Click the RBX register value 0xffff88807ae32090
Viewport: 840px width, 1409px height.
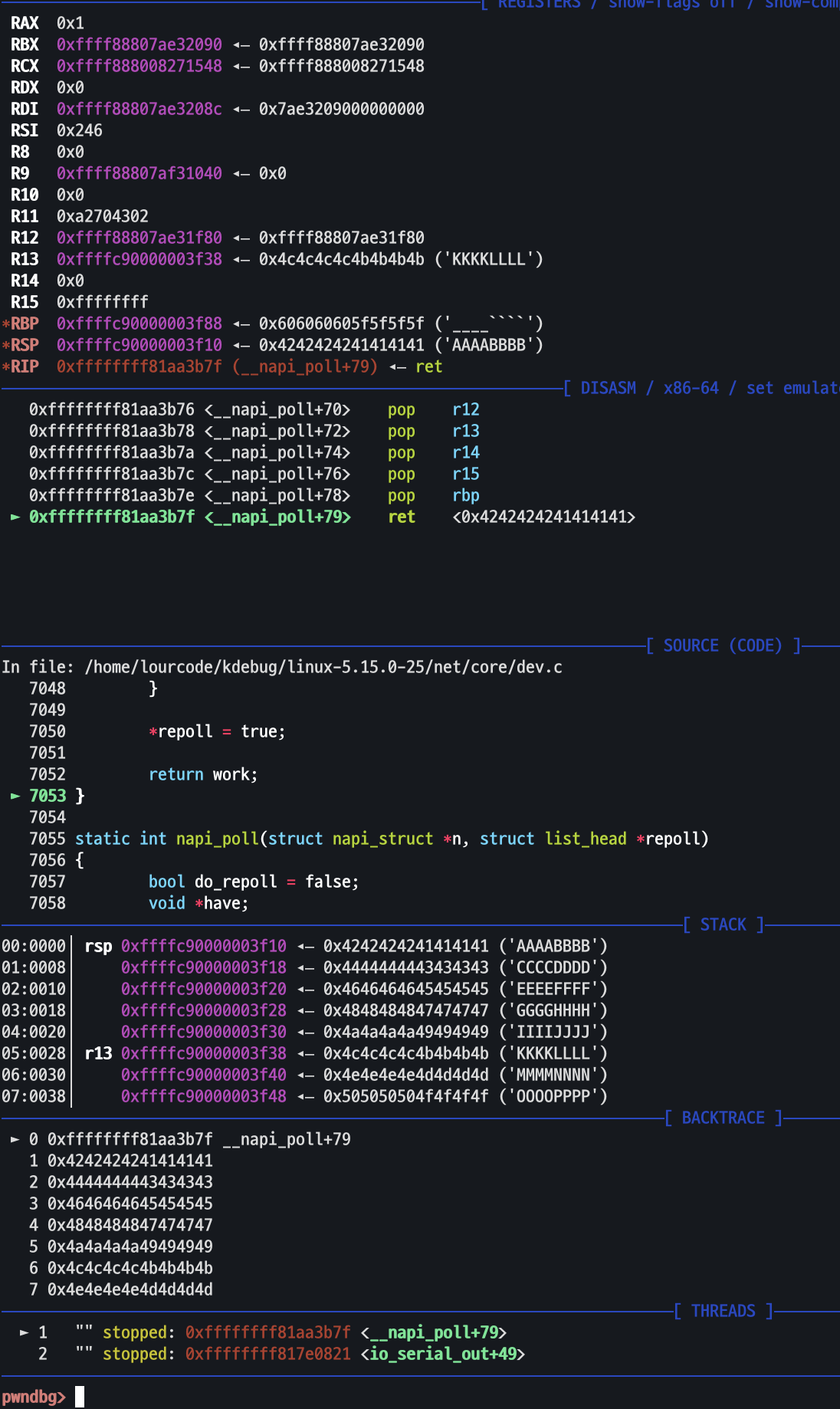139,44
